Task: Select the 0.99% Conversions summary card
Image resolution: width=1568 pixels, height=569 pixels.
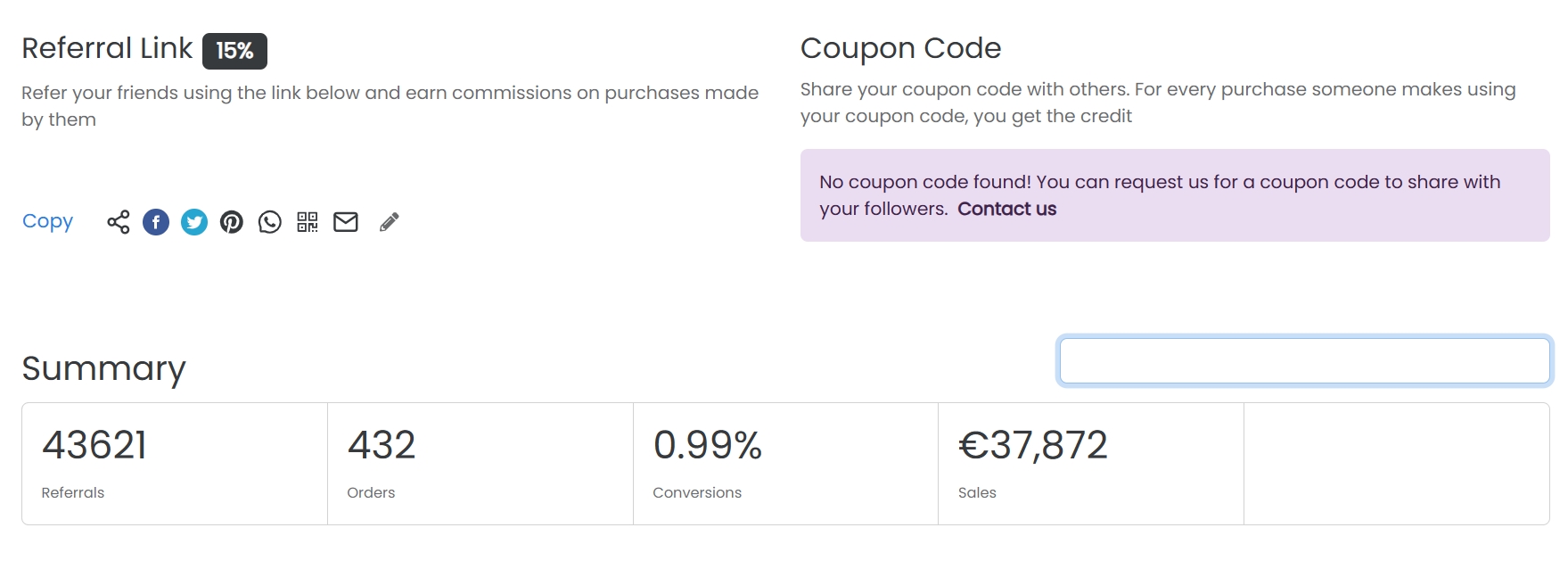Action: click(x=785, y=464)
